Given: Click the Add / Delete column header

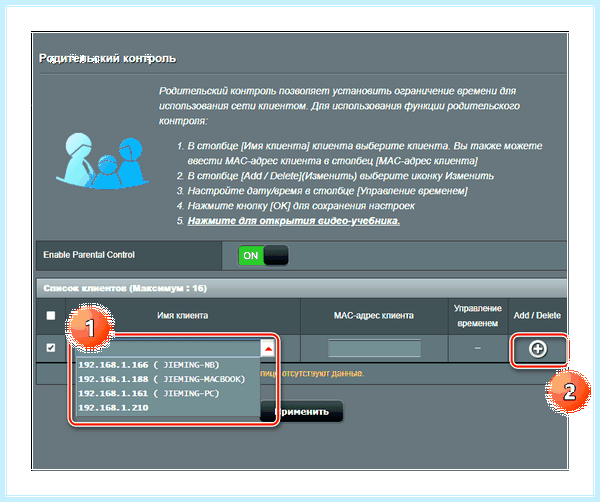Looking at the screenshot, I should [537, 316].
